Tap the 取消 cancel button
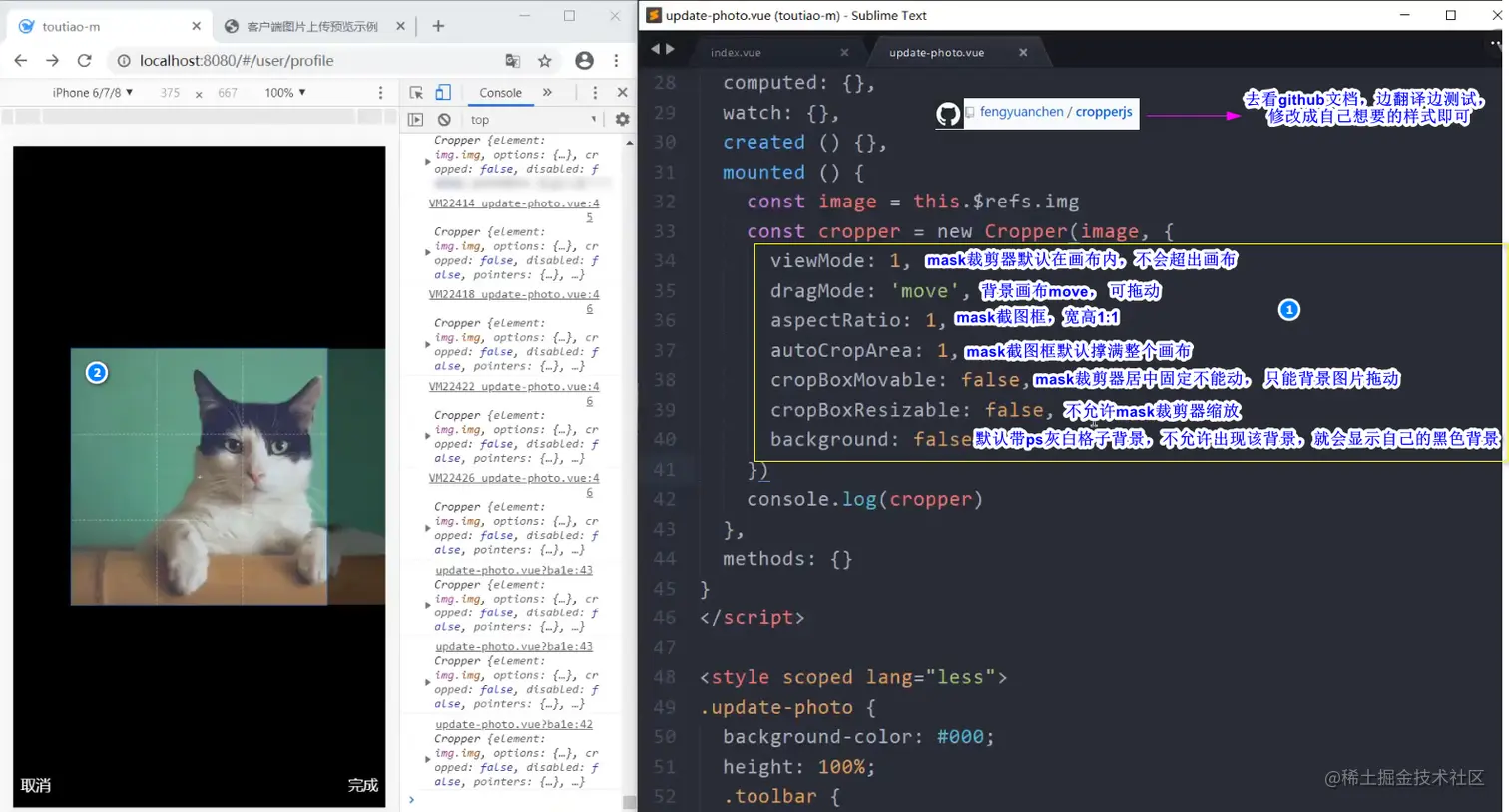The image size is (1509, 812). pyautogui.click(x=36, y=786)
